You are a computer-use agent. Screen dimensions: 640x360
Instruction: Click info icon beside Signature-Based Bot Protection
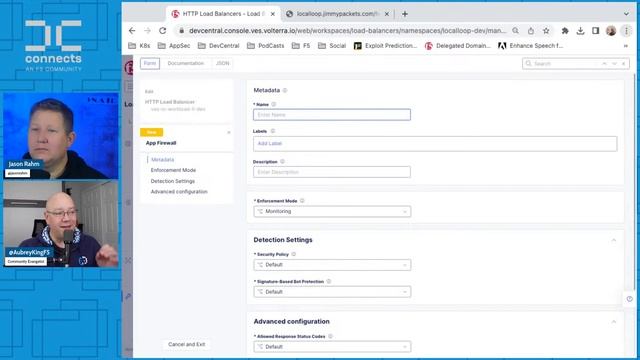click(x=329, y=281)
